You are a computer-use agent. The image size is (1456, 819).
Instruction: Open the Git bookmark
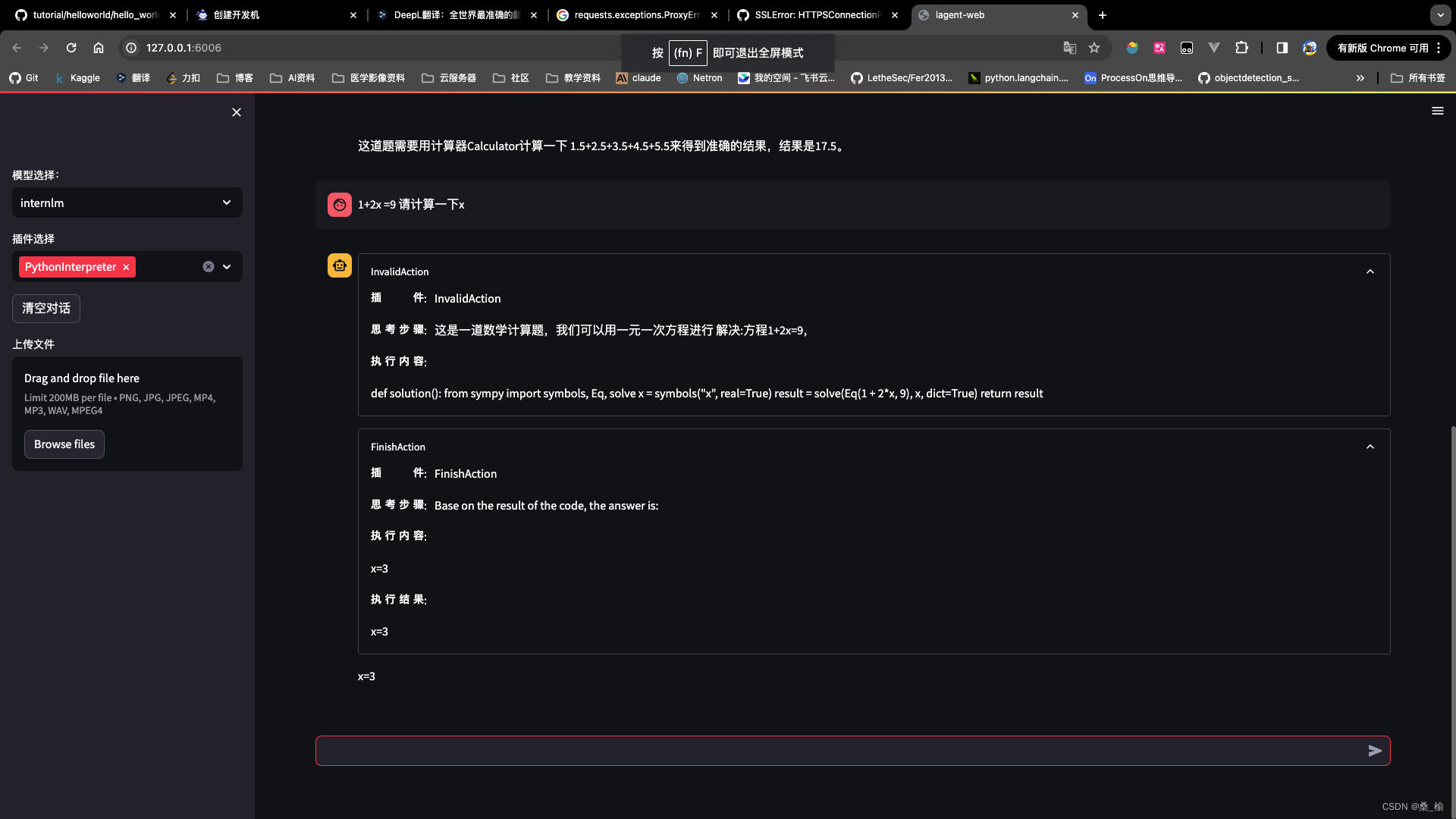(24, 78)
